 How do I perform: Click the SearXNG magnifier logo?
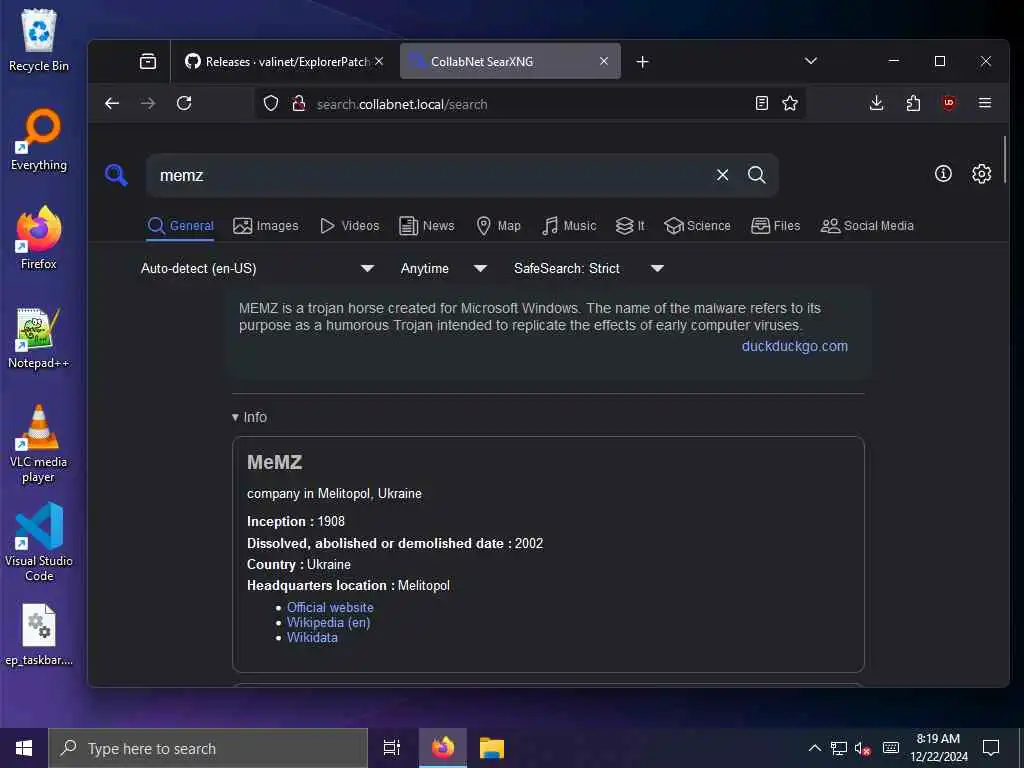[116, 175]
